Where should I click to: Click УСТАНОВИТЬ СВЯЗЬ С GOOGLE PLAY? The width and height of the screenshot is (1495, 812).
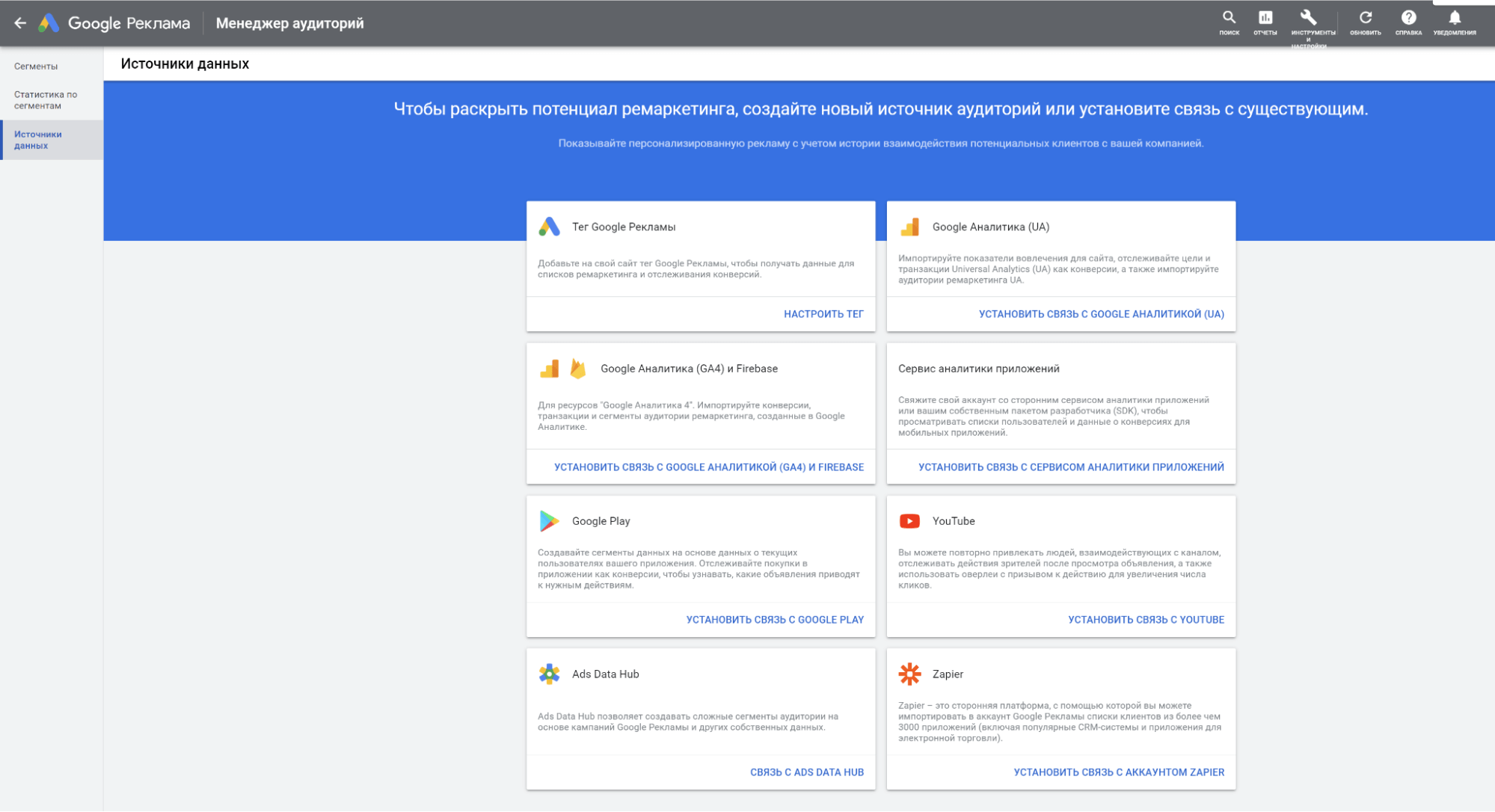[775, 620]
